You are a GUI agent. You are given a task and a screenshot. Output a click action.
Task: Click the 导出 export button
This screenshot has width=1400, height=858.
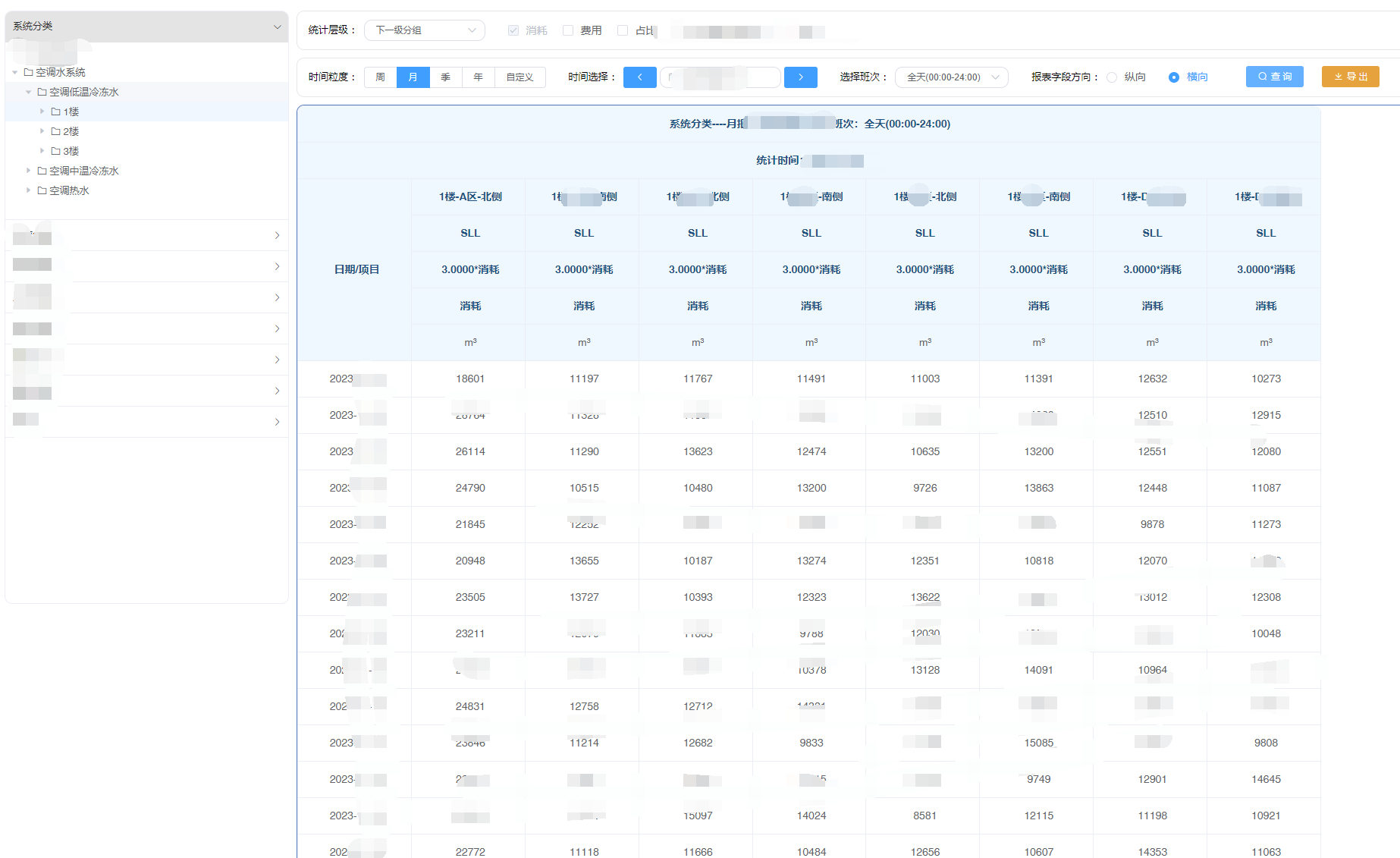pyautogui.click(x=1350, y=77)
